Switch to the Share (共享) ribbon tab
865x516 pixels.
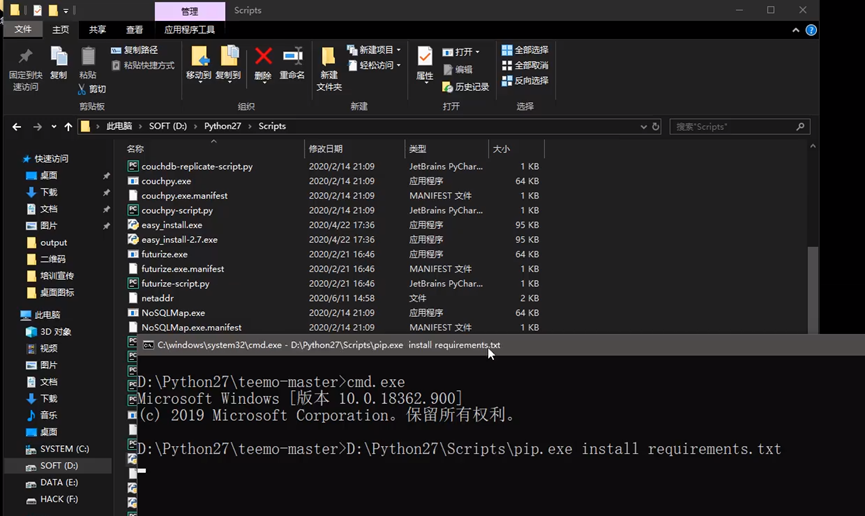[x=97, y=30]
